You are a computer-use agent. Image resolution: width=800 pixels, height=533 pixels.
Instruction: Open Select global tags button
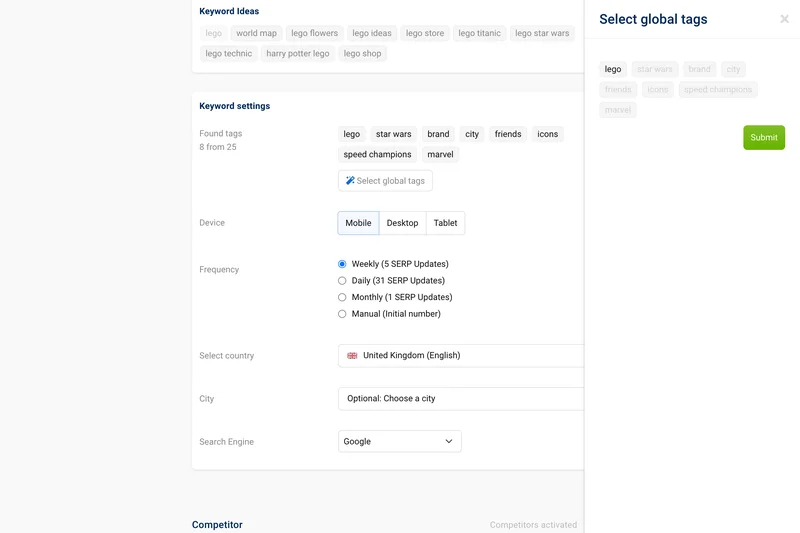click(x=385, y=181)
